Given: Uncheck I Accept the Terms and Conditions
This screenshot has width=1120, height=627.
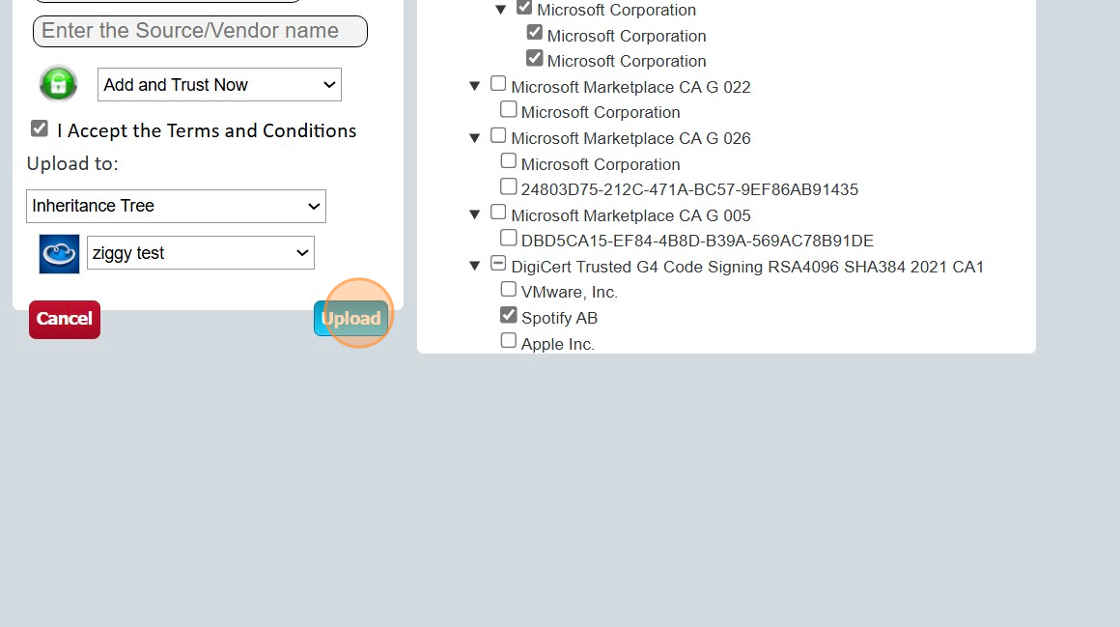Looking at the screenshot, I should (39, 128).
